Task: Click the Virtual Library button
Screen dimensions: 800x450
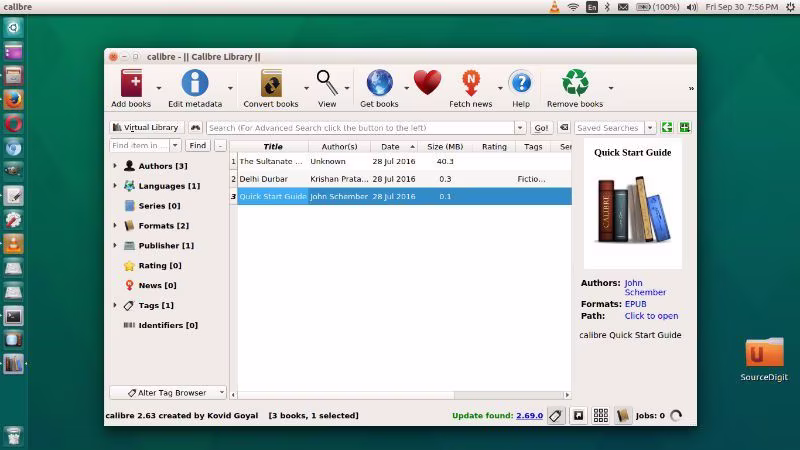Action: coord(146,128)
